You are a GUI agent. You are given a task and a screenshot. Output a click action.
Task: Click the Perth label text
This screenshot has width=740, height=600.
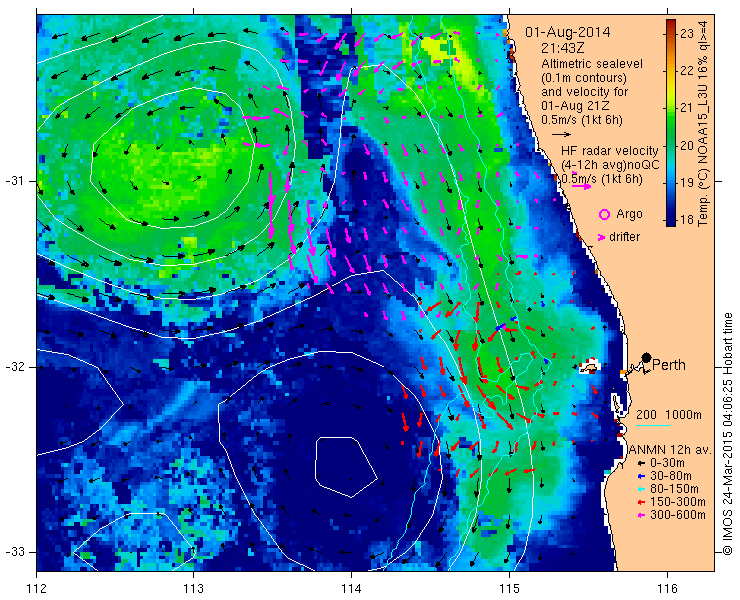tap(668, 365)
